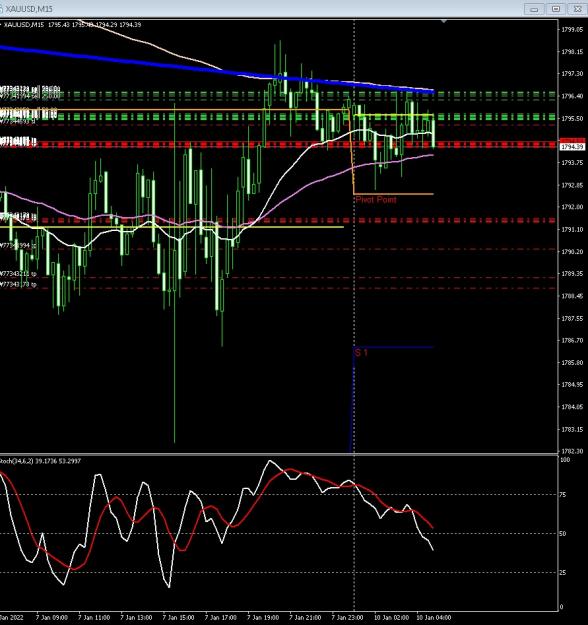Click price scale value 1782.30

point(572,451)
